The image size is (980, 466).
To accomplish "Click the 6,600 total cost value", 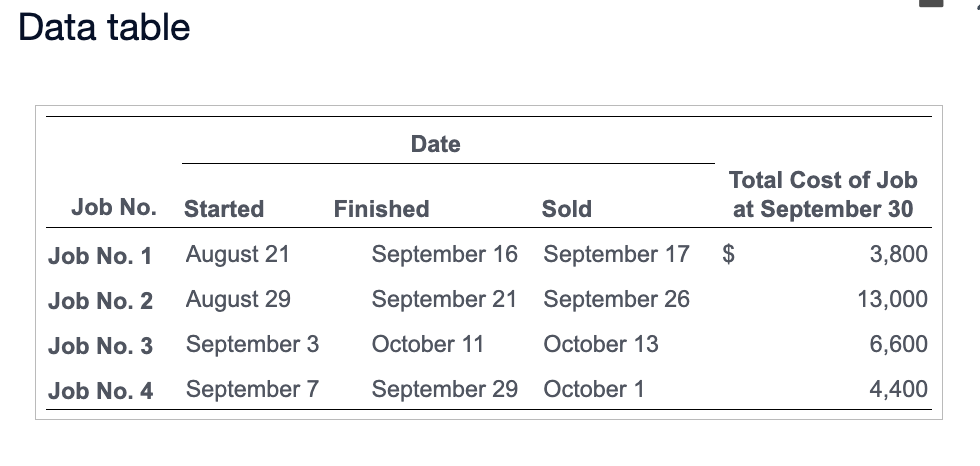I will [x=899, y=344].
